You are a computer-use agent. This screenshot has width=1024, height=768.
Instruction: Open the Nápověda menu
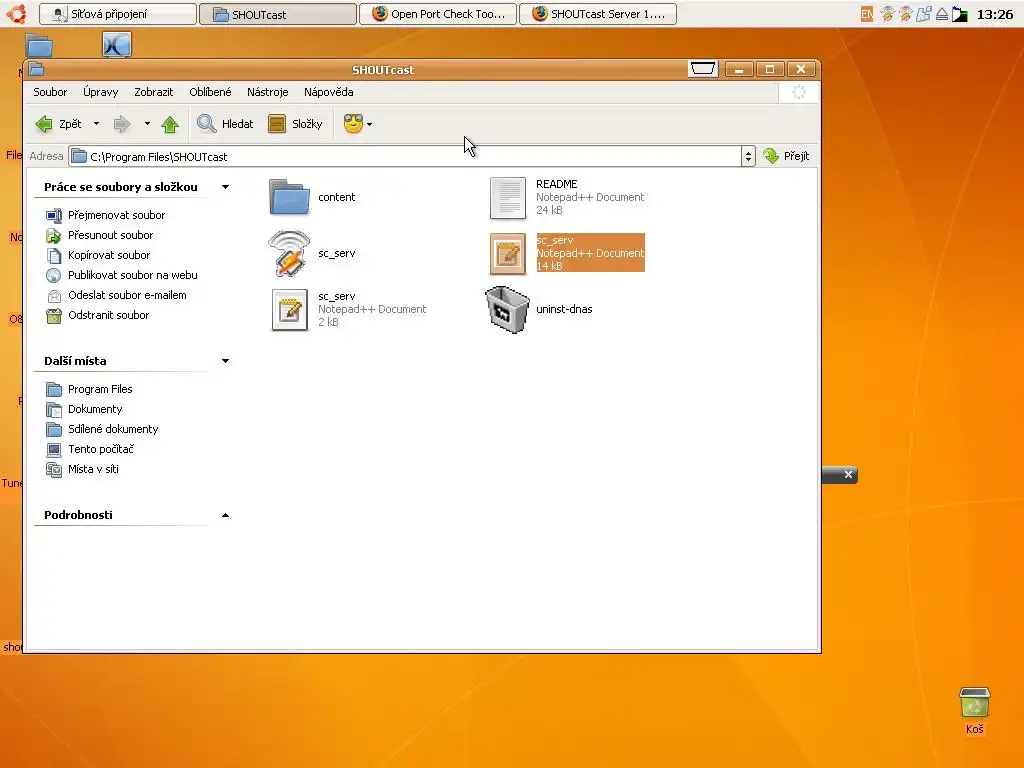328,92
